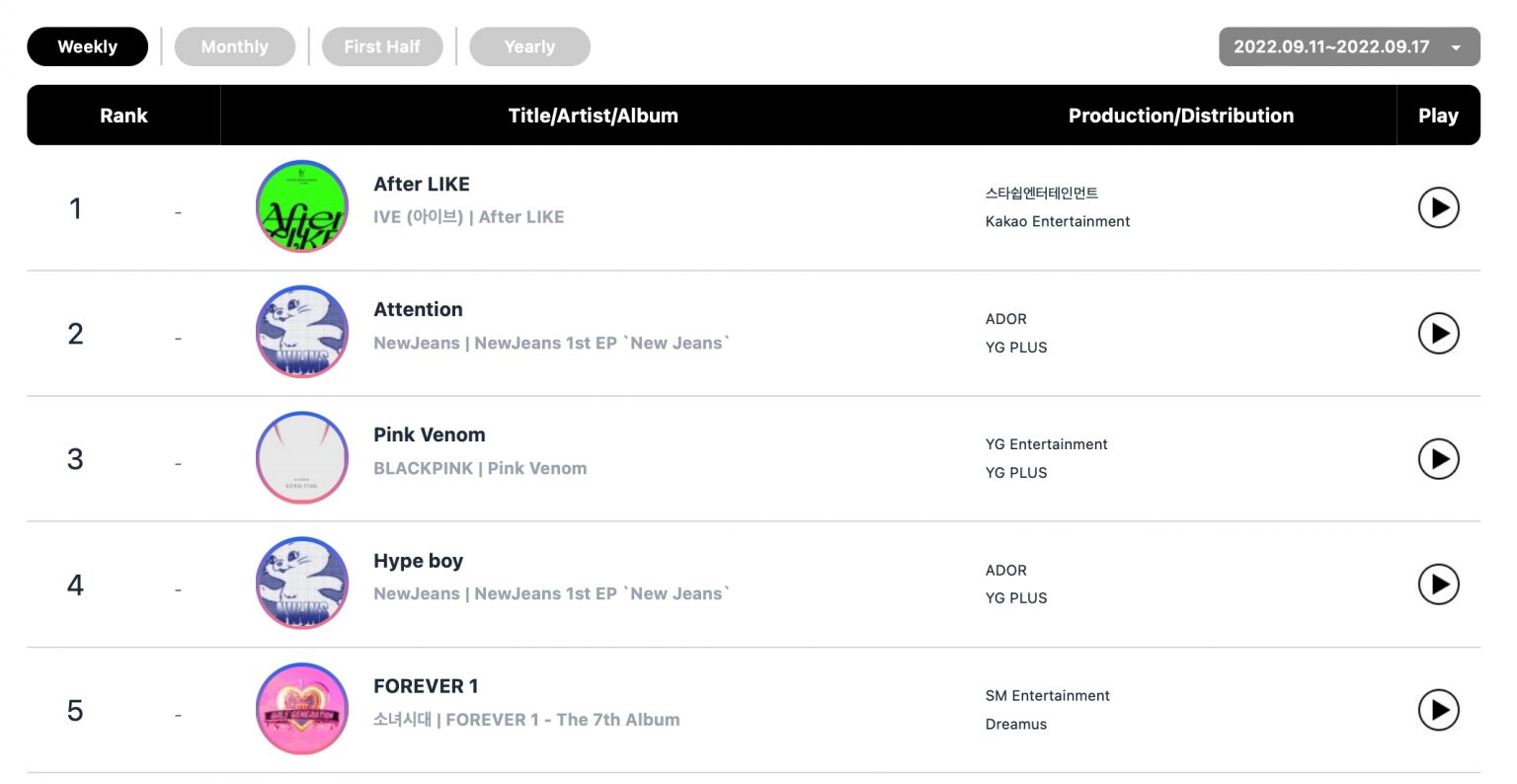The height and width of the screenshot is (784, 1517).
Task: Switch to the First Half chart
Action: 382,45
